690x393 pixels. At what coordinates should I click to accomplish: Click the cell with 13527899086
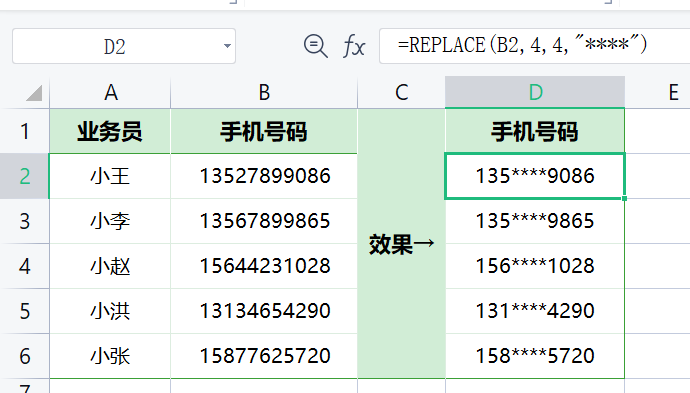point(264,176)
